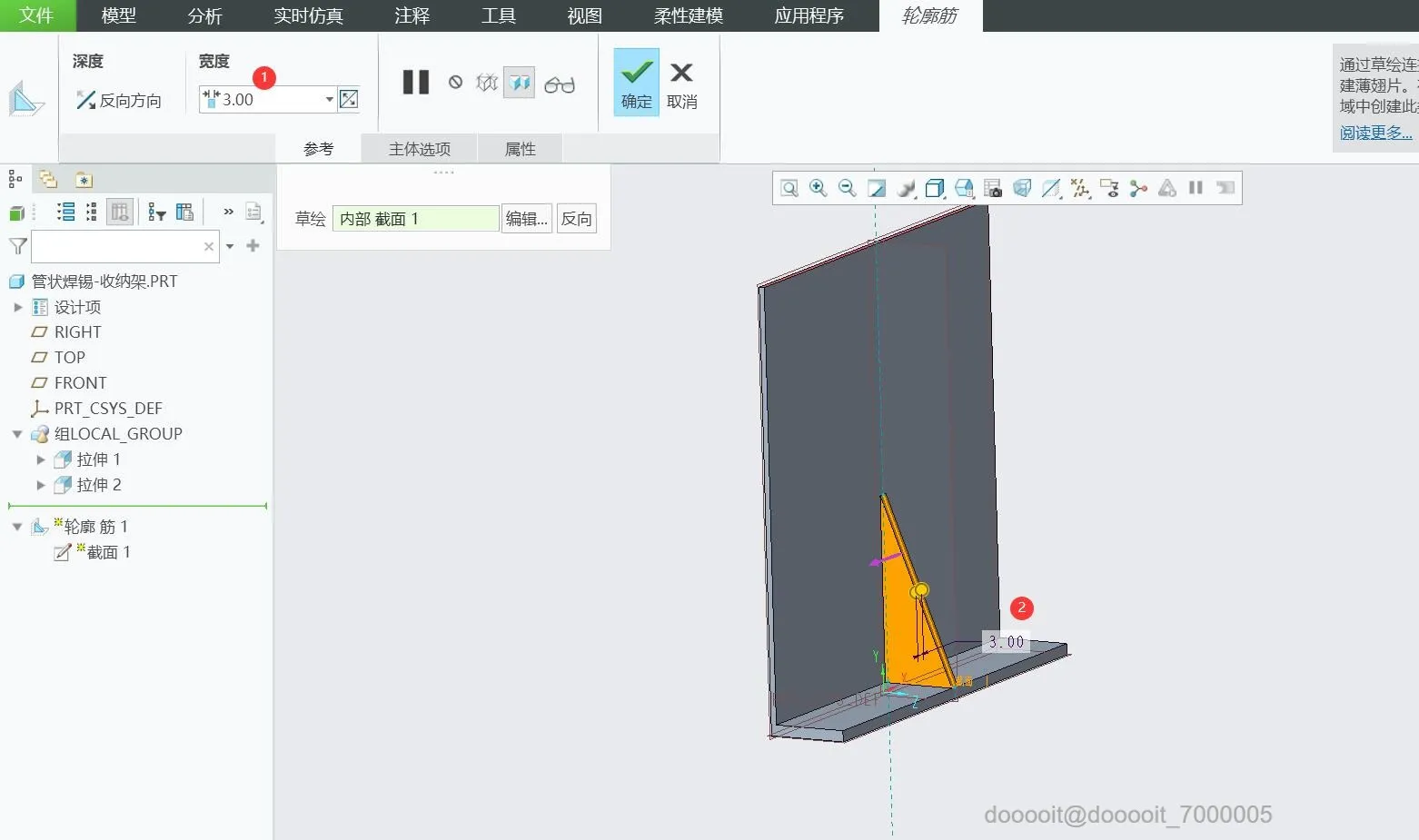Click the 编辑... sketch edit button
This screenshot has height=840, width=1419.
pos(527,219)
